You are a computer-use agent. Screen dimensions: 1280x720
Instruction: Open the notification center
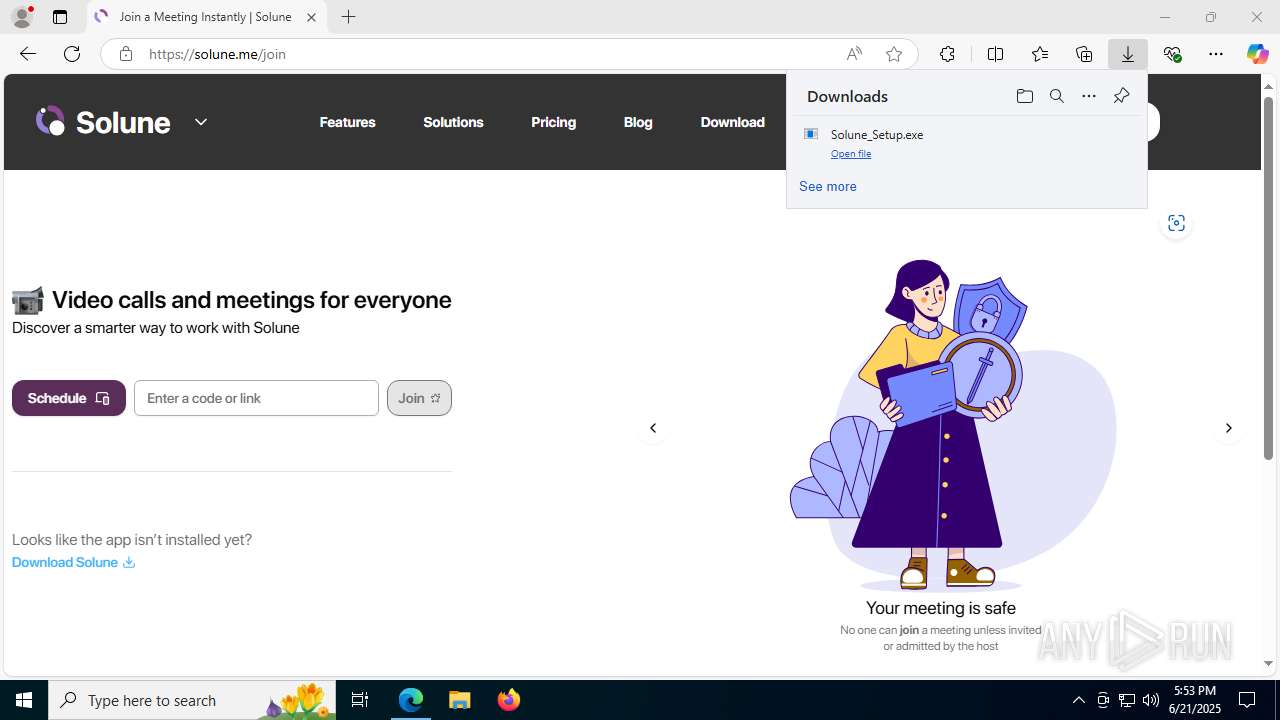click(x=1248, y=700)
